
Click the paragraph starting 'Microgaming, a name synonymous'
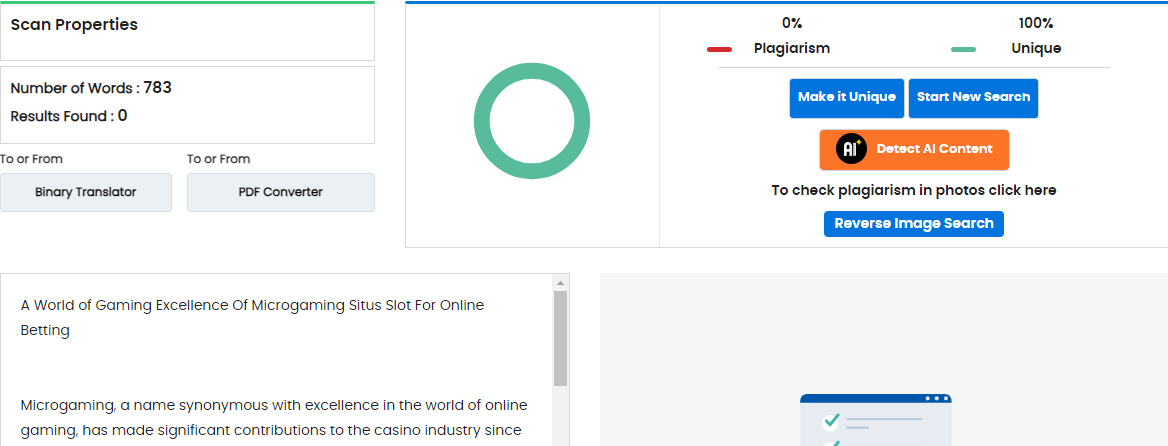(274, 418)
